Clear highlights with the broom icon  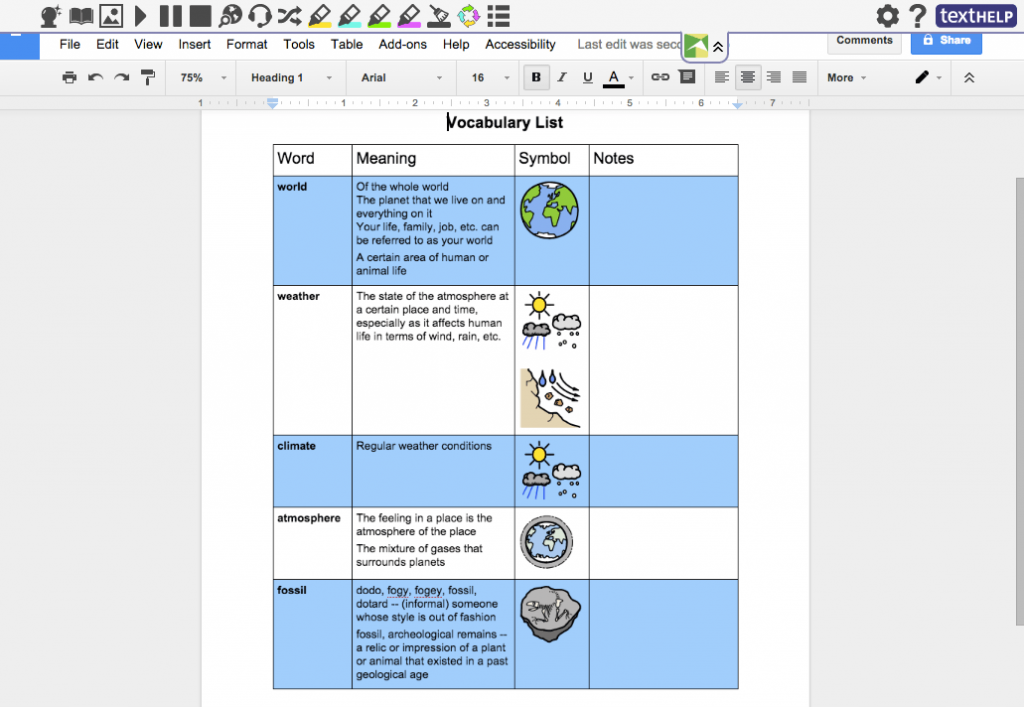click(x=439, y=16)
